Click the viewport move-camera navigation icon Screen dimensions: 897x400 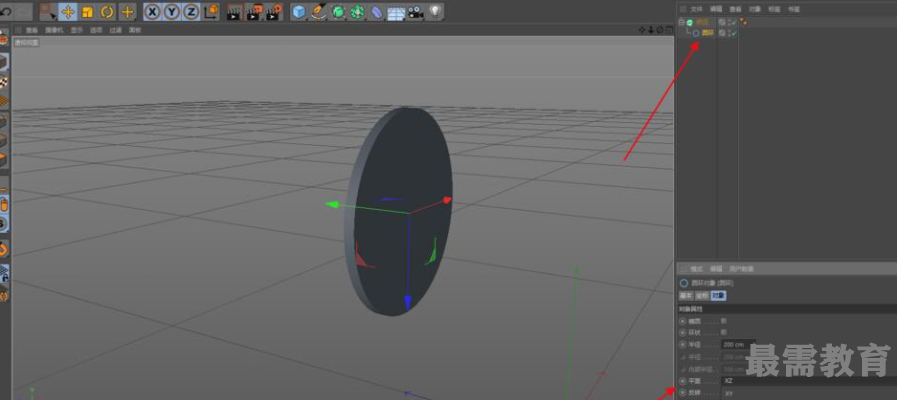click(642, 30)
